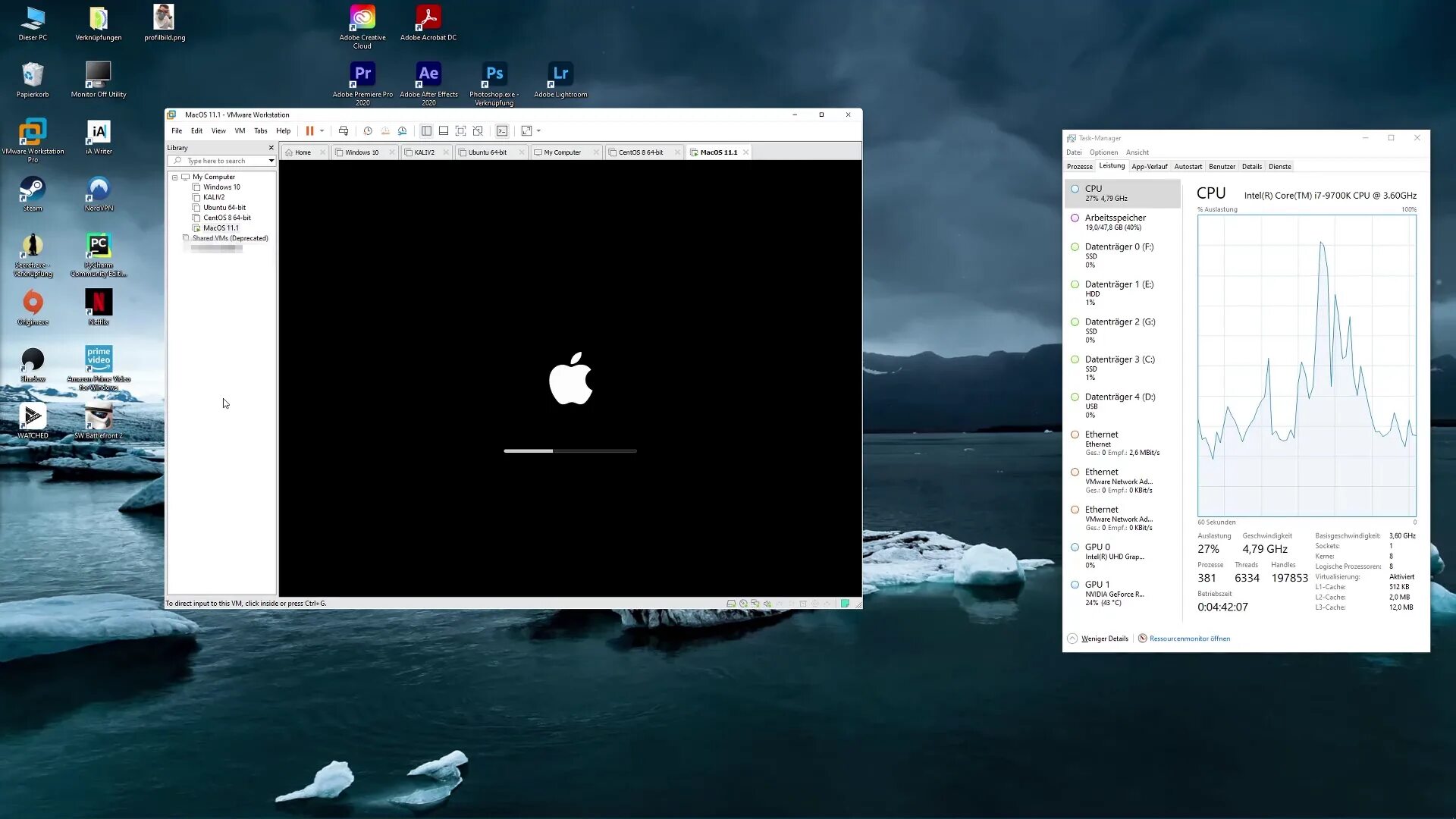This screenshot has height=819, width=1456.
Task: Open the Ressourcenmonitor öffnen link
Action: click(1189, 639)
